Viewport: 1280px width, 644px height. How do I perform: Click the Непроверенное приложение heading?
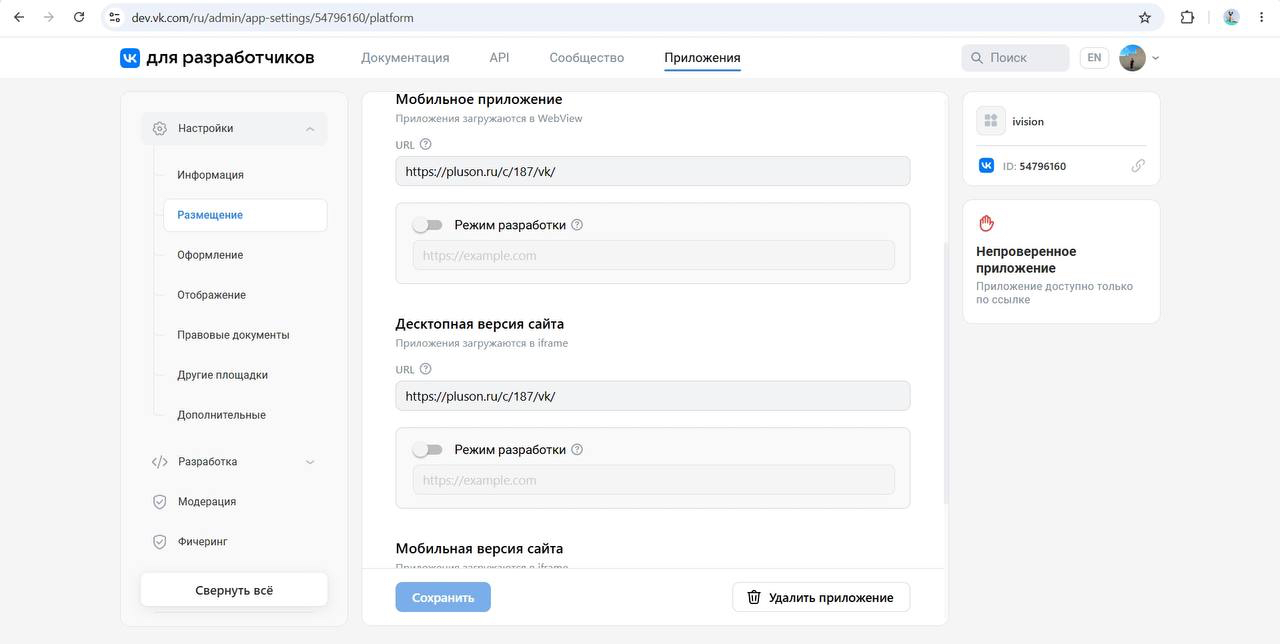coord(1026,260)
